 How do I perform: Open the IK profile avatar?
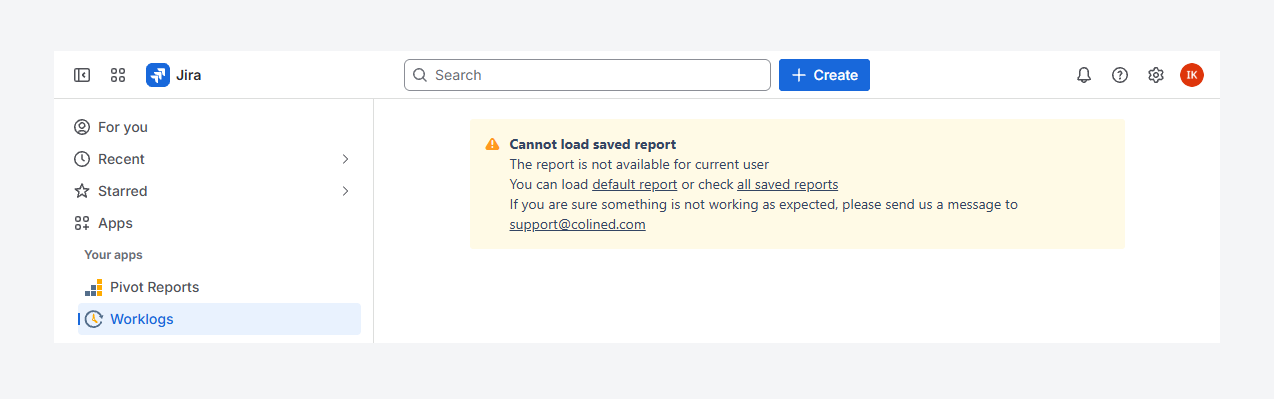coord(1192,75)
